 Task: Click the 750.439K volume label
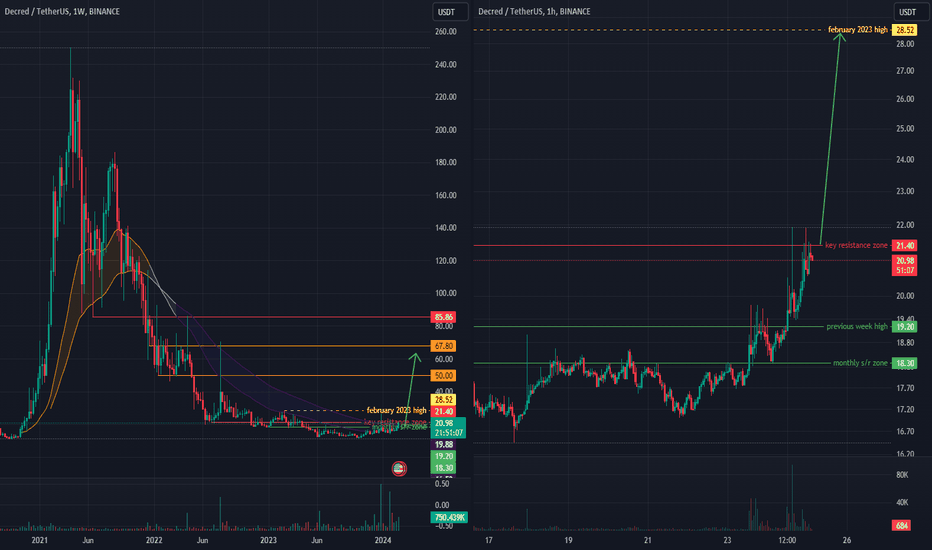(x=449, y=517)
